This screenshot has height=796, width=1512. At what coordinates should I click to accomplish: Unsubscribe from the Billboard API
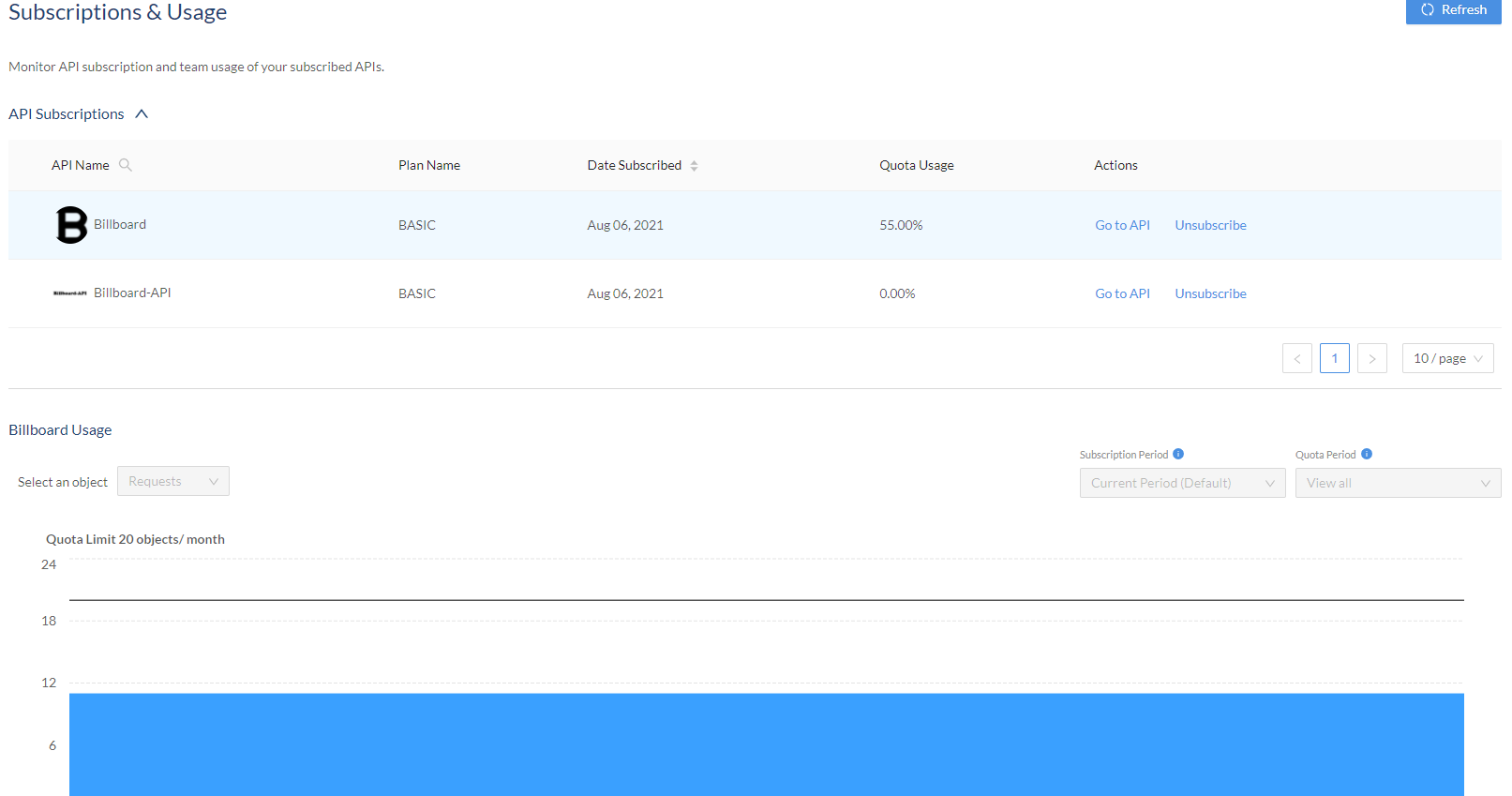click(x=1210, y=225)
